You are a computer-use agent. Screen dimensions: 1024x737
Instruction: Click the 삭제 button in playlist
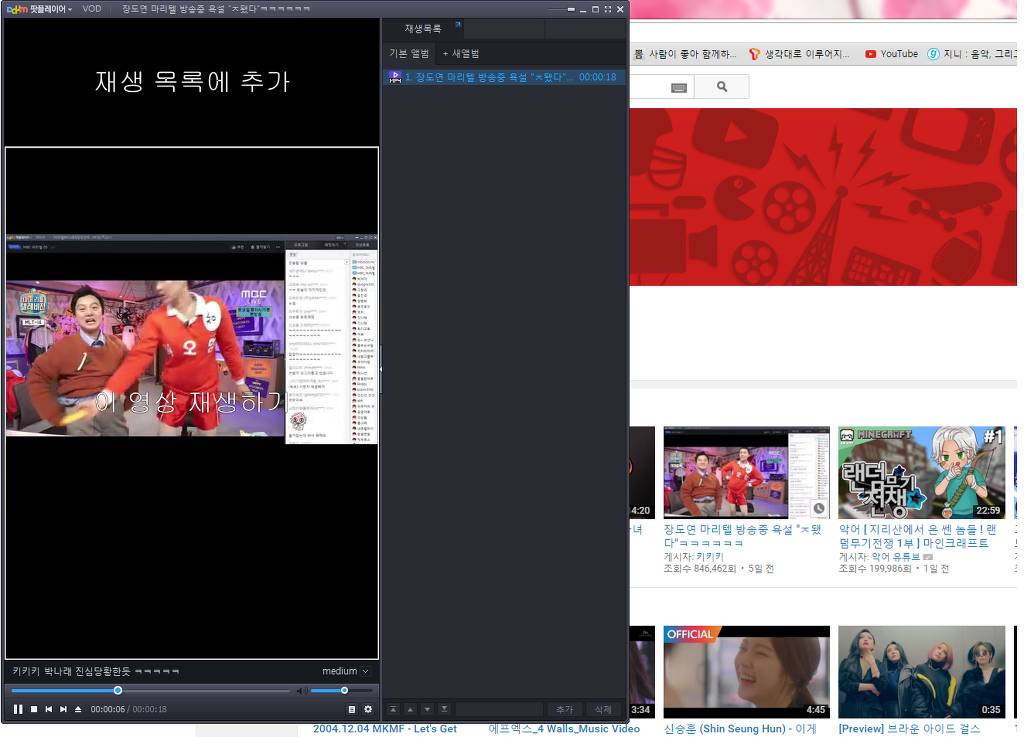coord(603,709)
